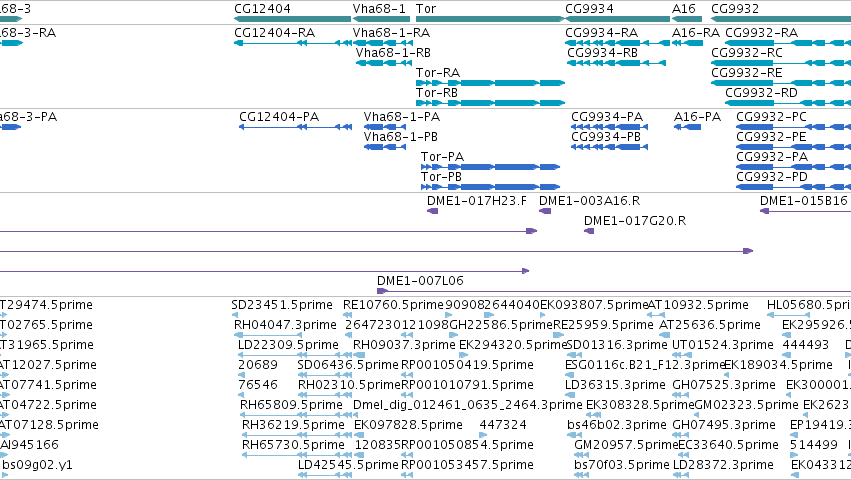This screenshot has width=851, height=480.
Task: Click EST LD28372.3prime
Action: 723,465
